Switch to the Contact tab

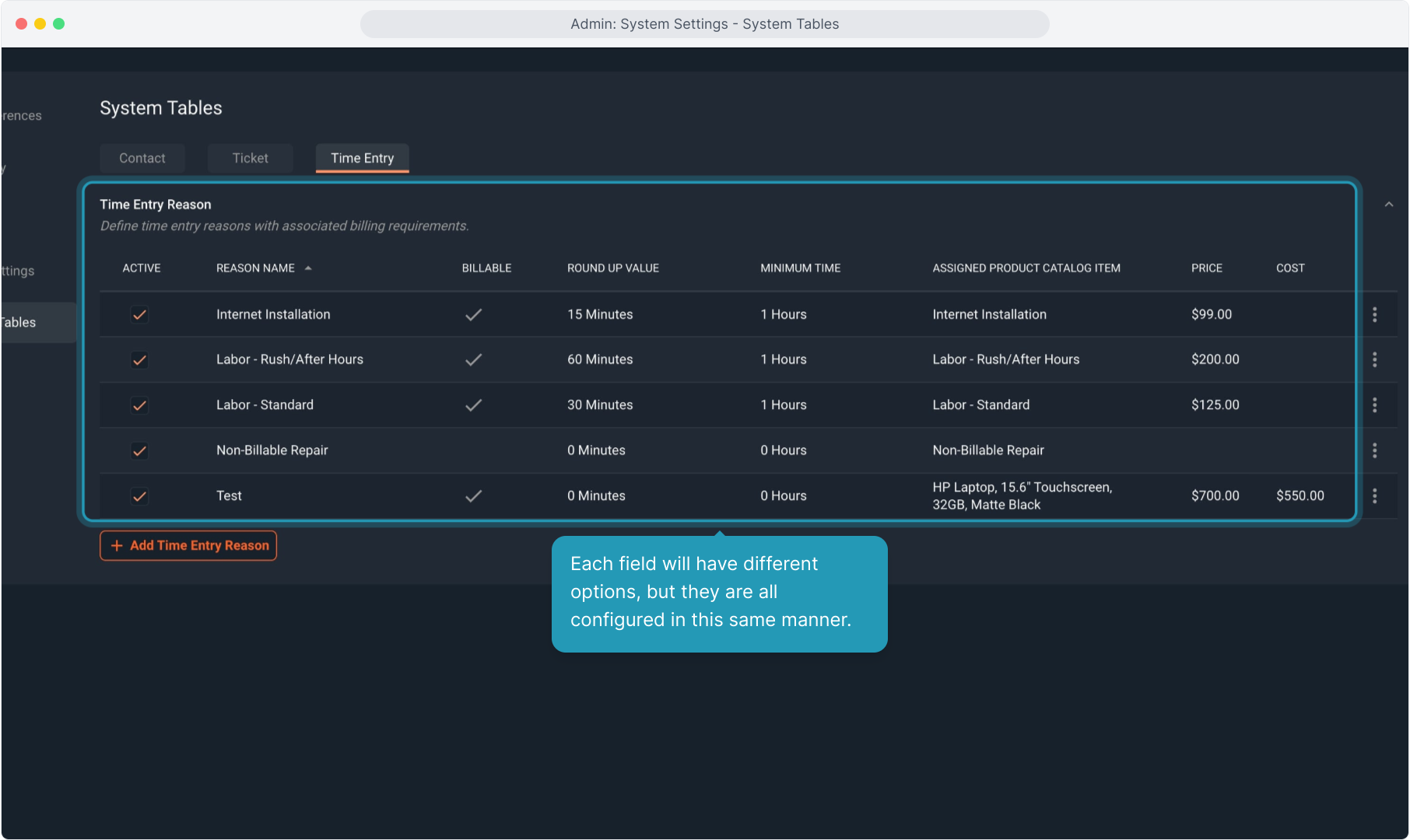(142, 158)
